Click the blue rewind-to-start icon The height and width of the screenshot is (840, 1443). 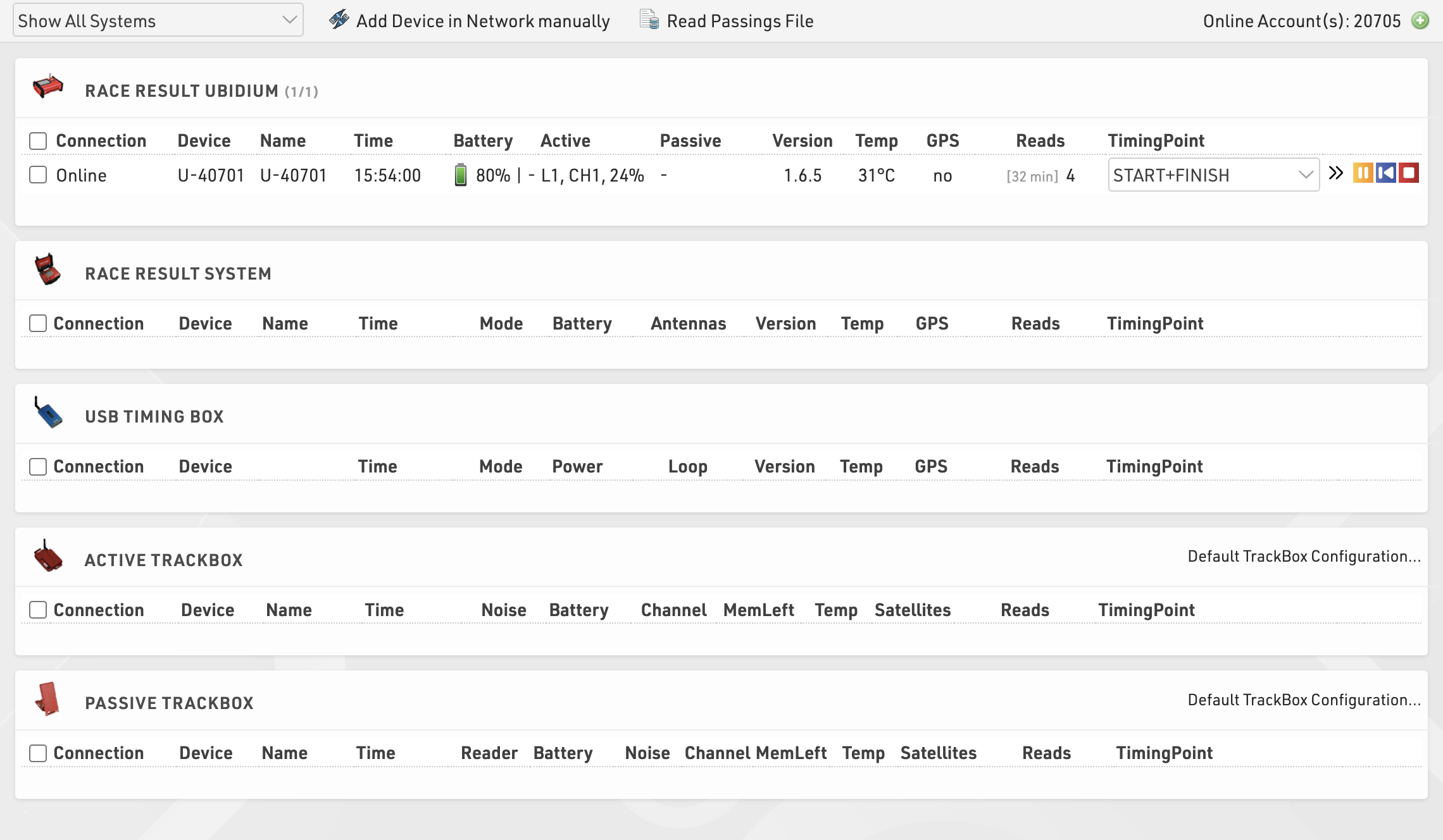click(x=1385, y=173)
